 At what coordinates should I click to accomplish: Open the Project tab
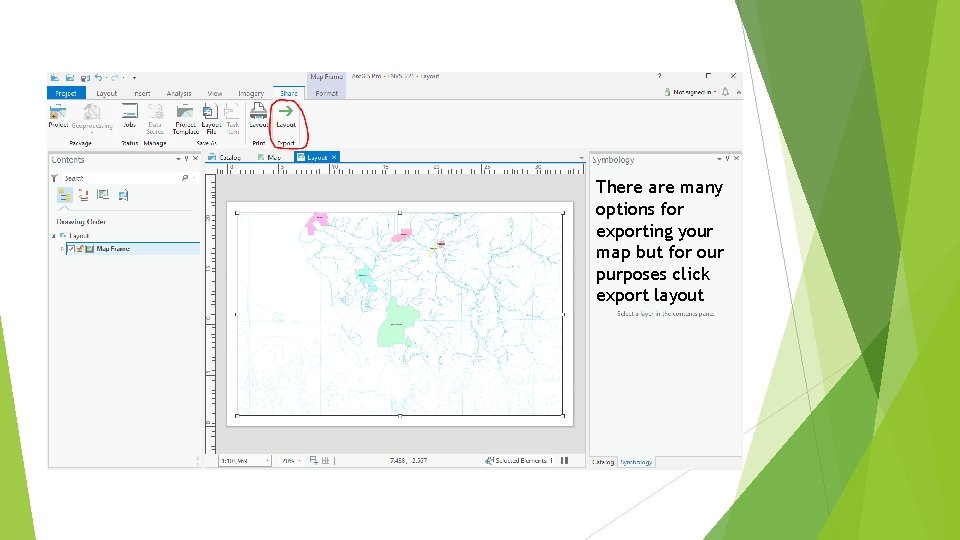tap(66, 93)
